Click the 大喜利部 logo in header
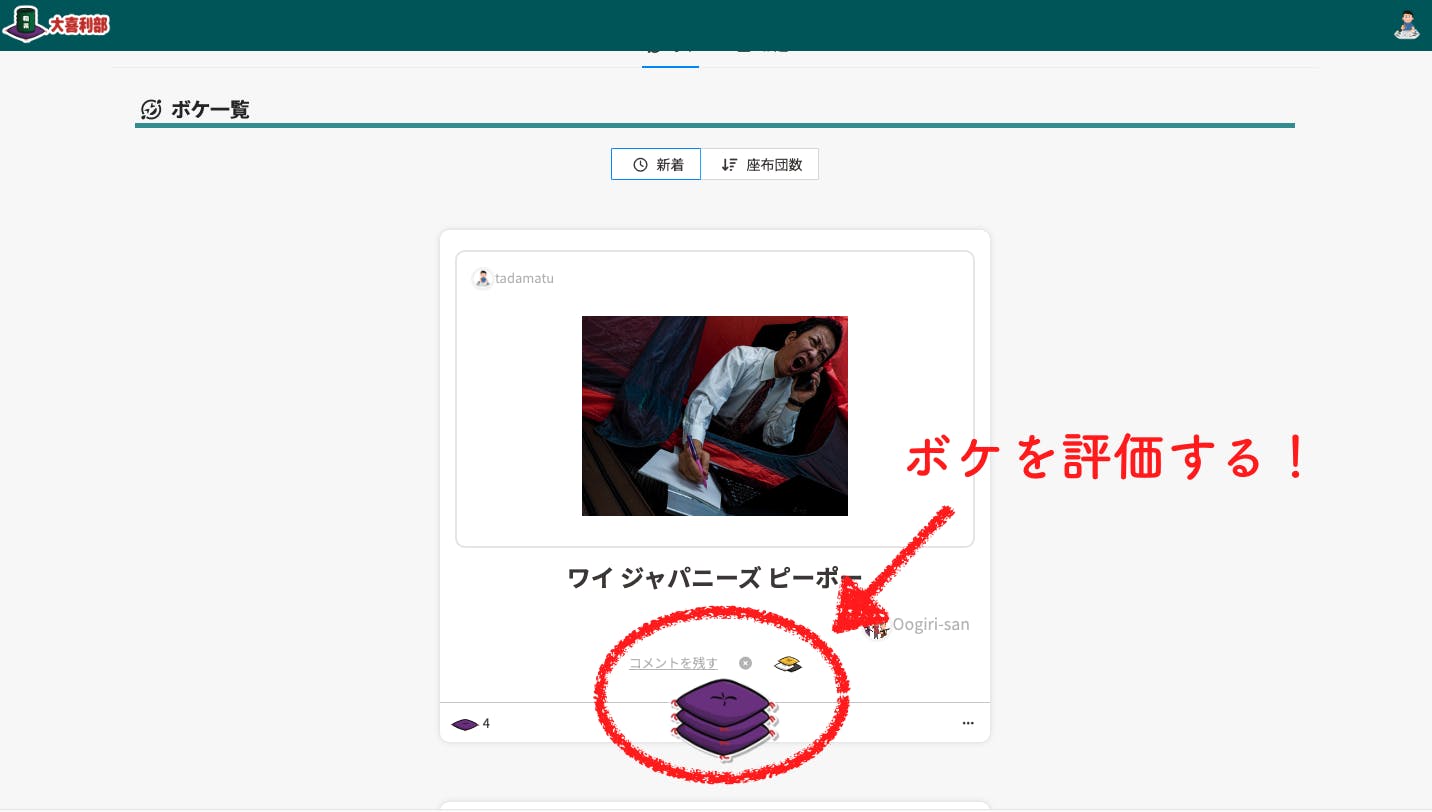The image size is (1432, 812). (57, 24)
